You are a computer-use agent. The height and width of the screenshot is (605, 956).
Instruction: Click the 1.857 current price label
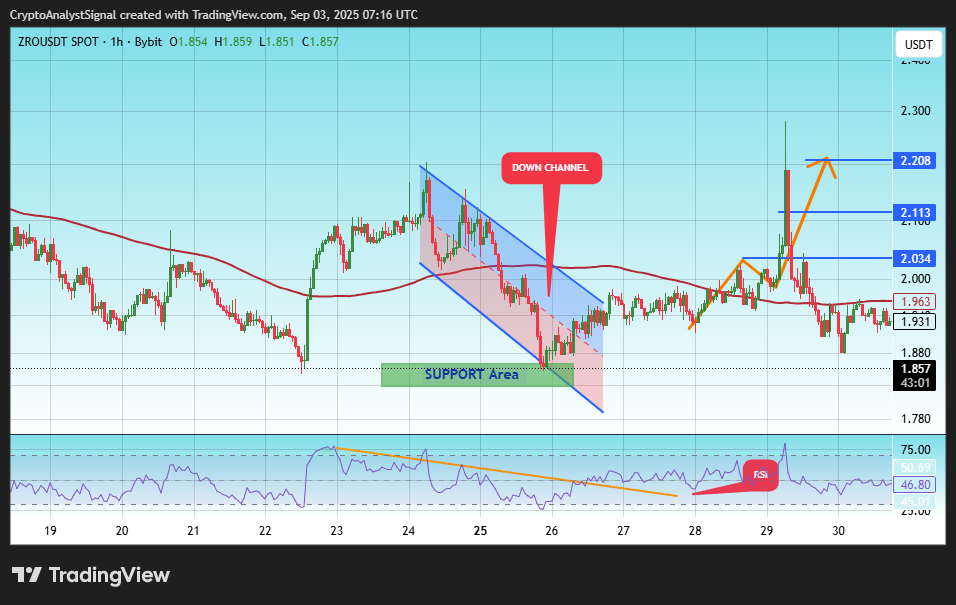coord(915,368)
